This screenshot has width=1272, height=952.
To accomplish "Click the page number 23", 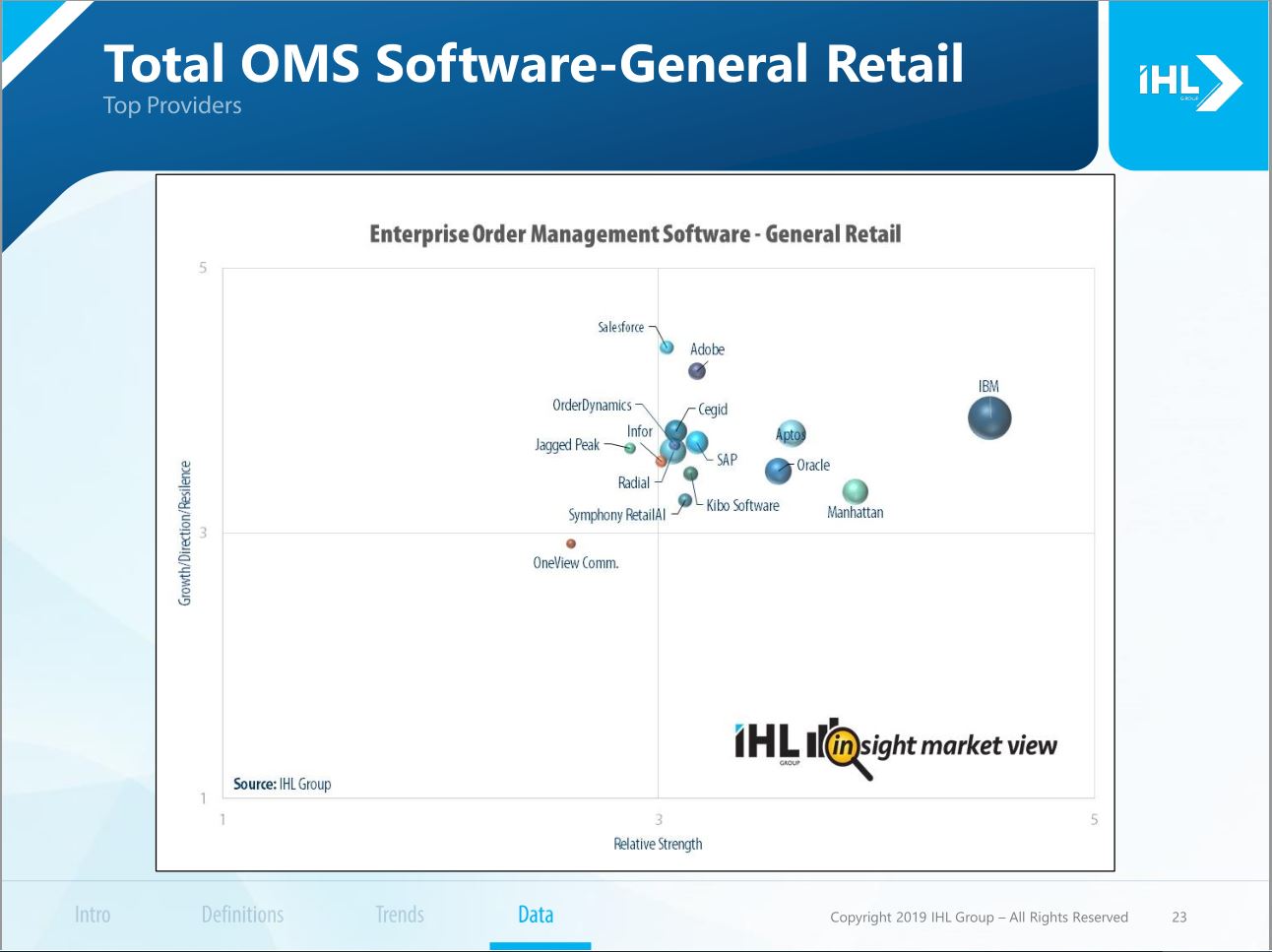I will coord(1179,917).
